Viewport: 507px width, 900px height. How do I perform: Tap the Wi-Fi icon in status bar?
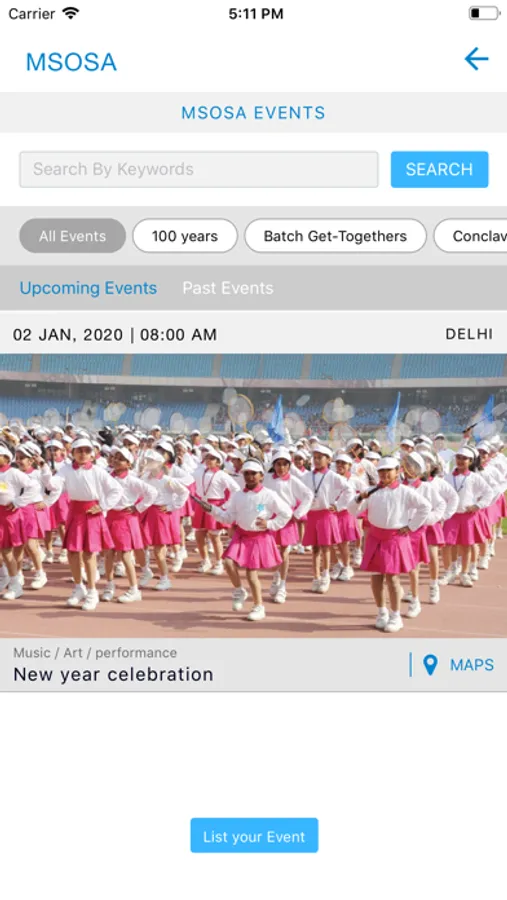[x=71, y=13]
